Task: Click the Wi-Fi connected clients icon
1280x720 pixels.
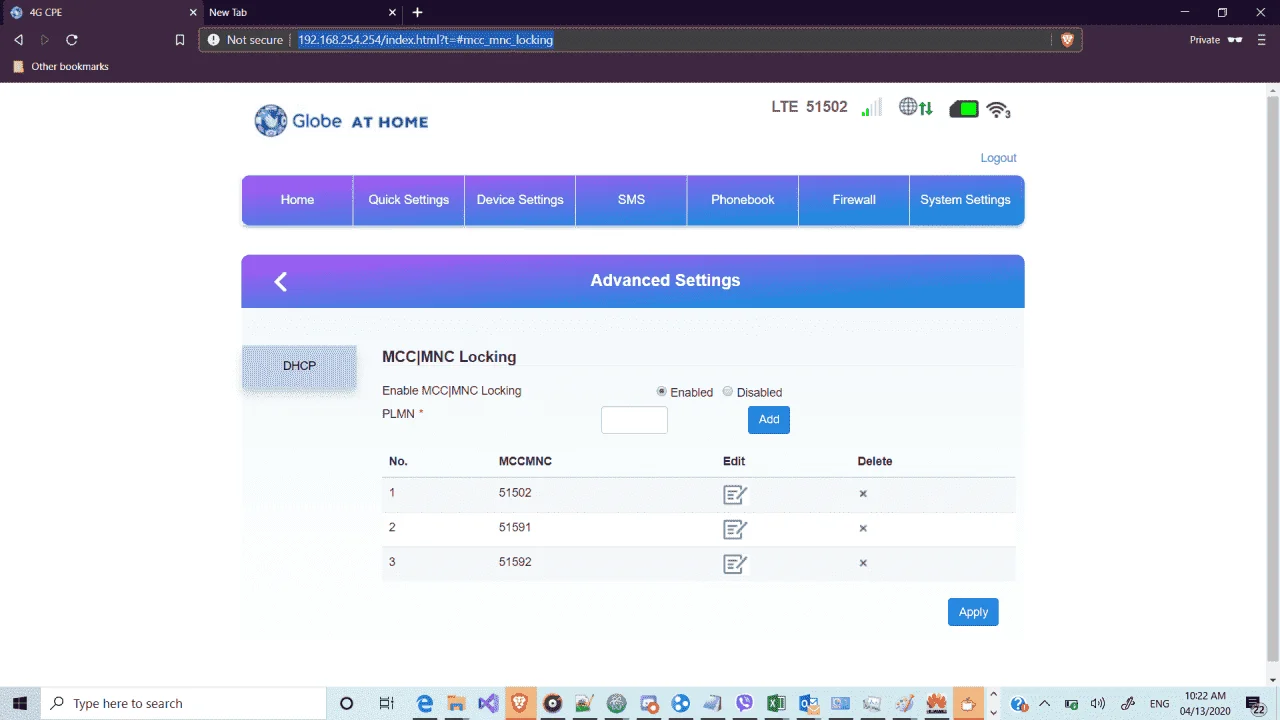Action: (998, 109)
